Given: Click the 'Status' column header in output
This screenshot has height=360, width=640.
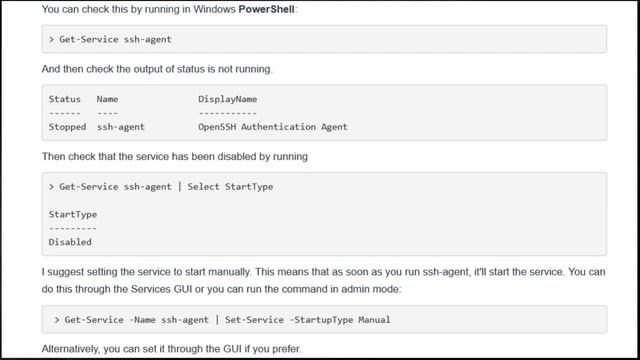Looking at the screenshot, I should click(64, 99).
